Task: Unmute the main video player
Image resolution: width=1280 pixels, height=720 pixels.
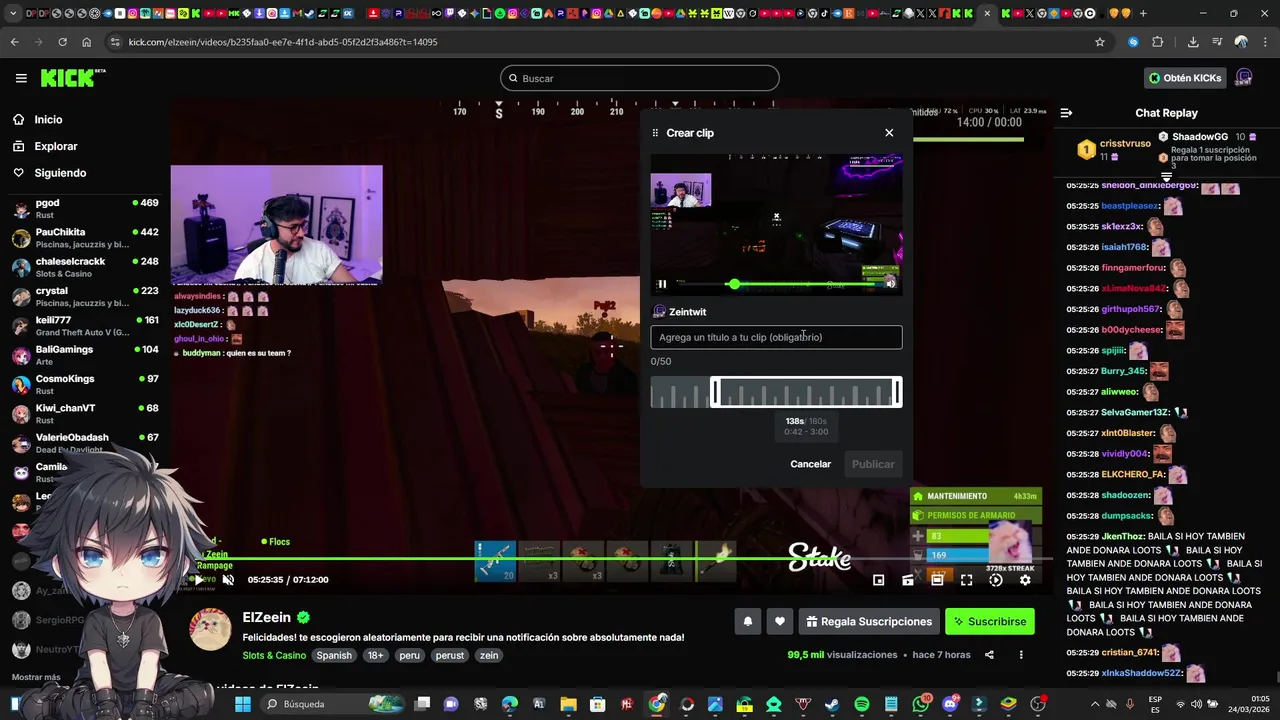Action: [228, 579]
